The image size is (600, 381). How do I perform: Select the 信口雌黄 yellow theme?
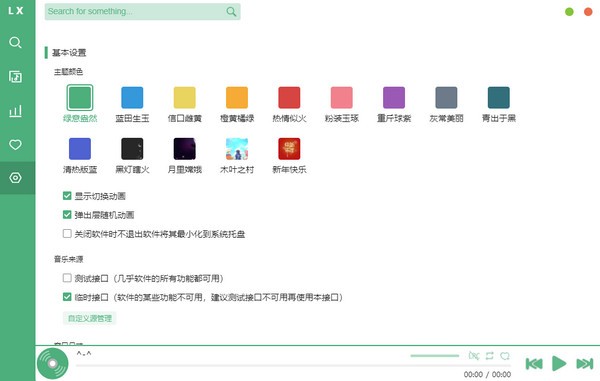(x=184, y=98)
